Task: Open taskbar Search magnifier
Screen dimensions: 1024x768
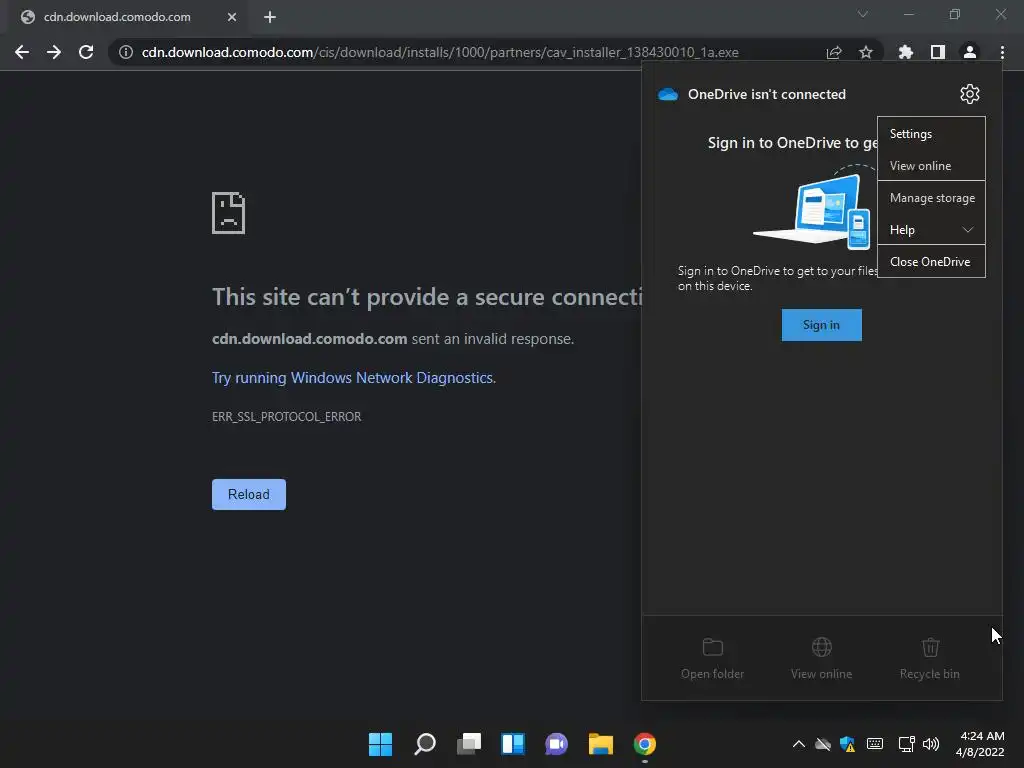Action: coord(424,744)
